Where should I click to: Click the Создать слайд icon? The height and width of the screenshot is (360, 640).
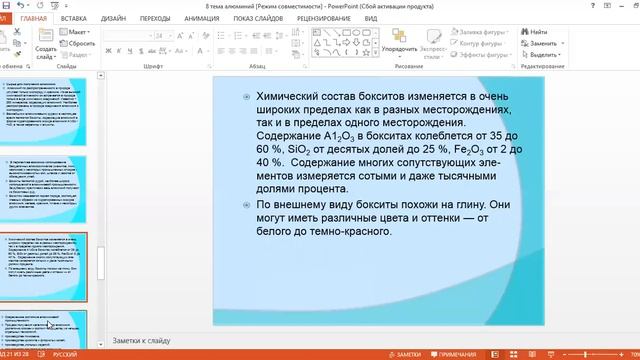(46, 36)
